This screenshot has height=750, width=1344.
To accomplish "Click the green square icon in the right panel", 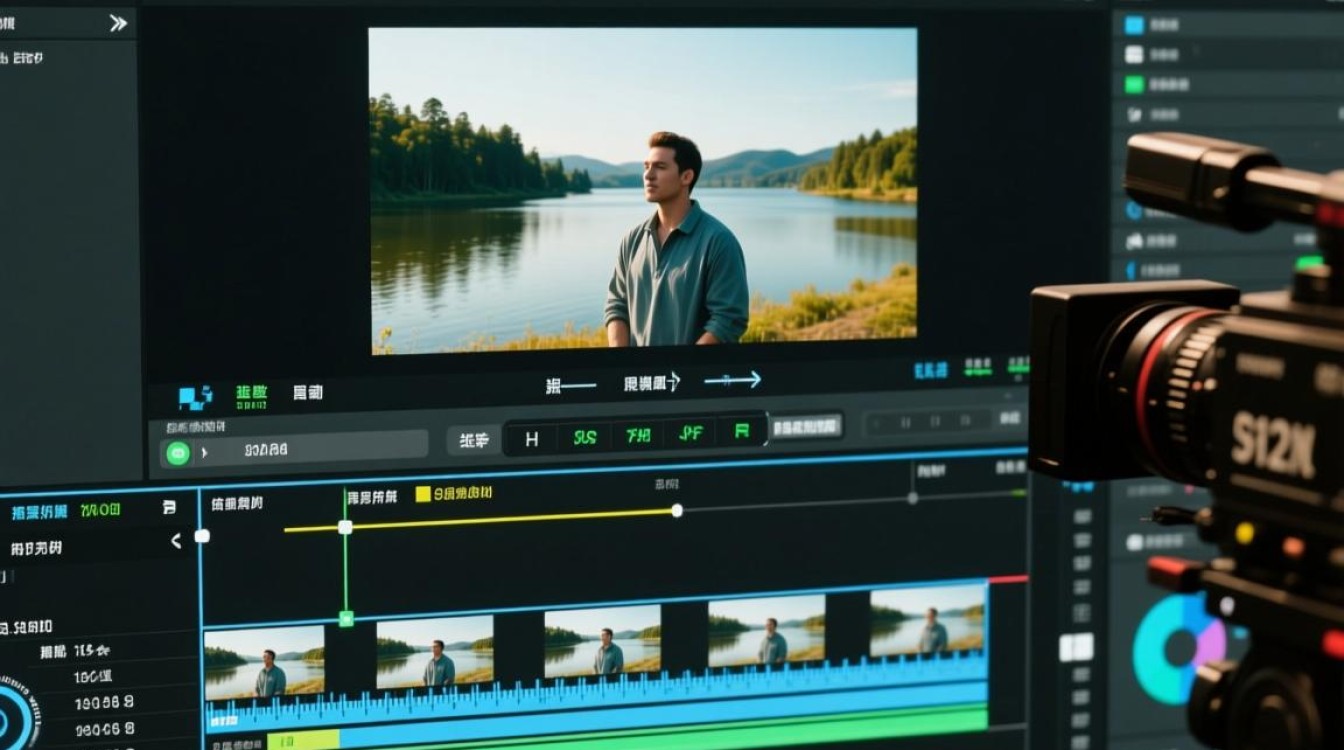I will [1134, 85].
